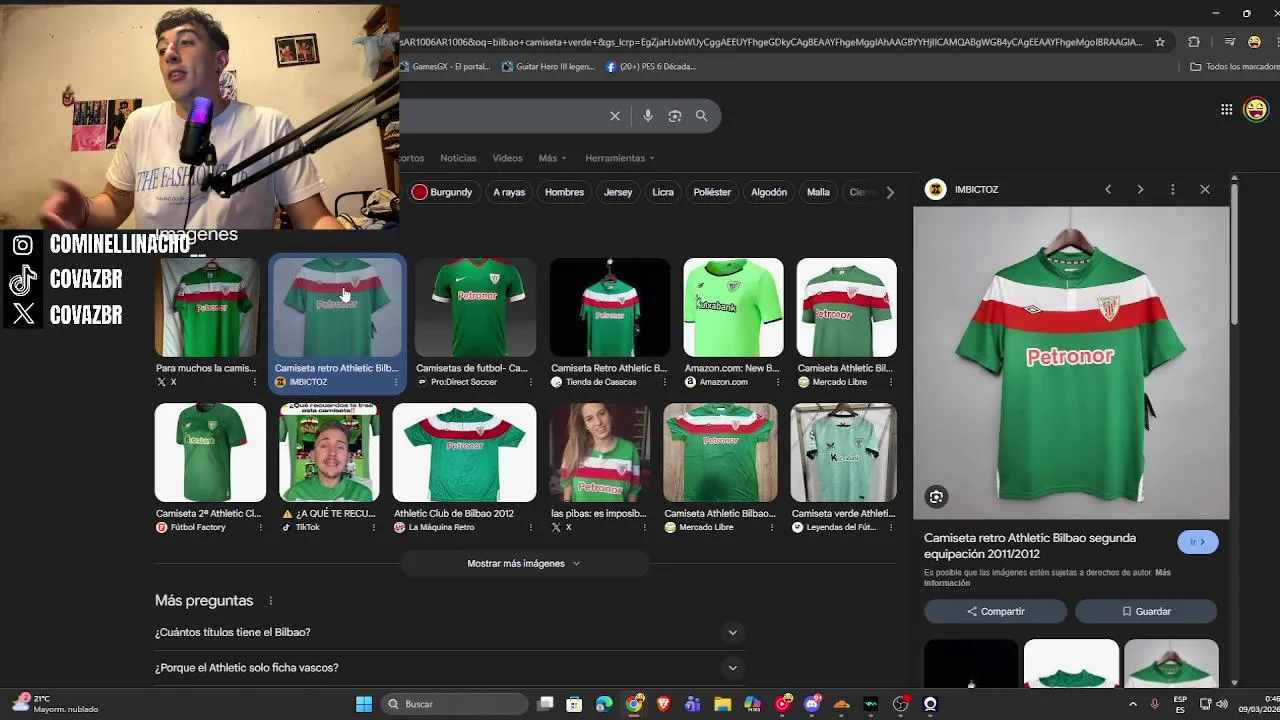Apply the Malla filter chip
Image resolution: width=1280 pixels, height=720 pixels.
click(818, 192)
